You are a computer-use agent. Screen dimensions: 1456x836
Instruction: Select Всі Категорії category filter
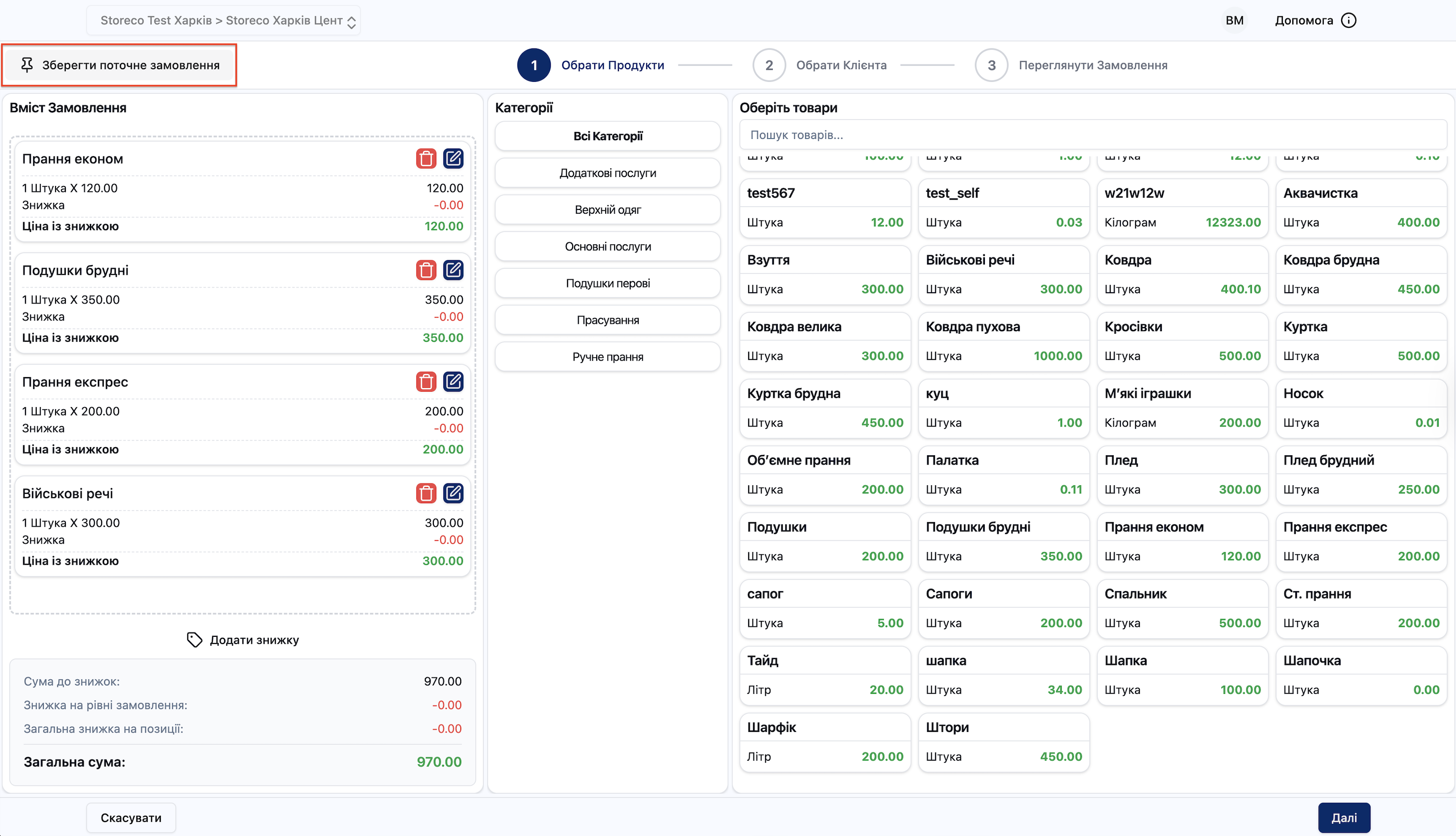coord(607,136)
